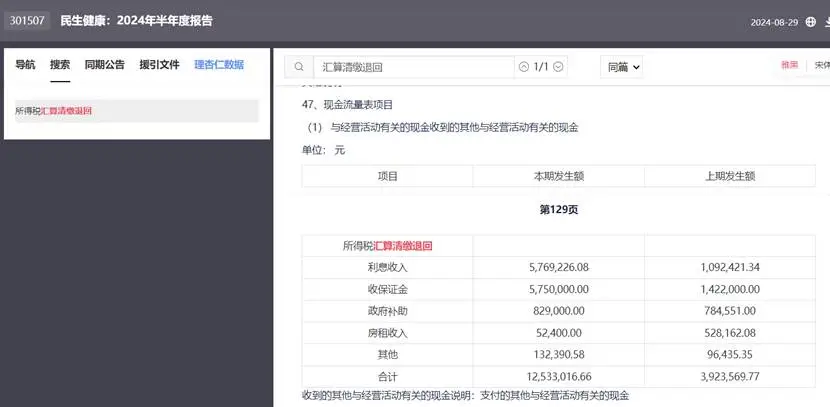This screenshot has width=830, height=407.
Task: Click the 合计 row label
Action: tap(387, 377)
